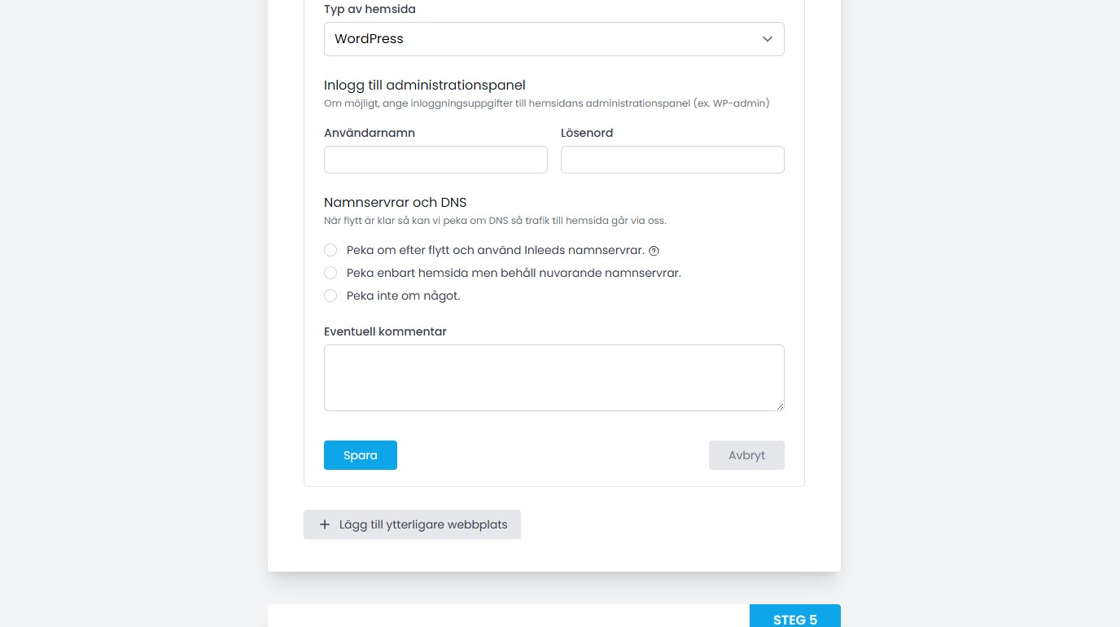This screenshot has height=627, width=1120.
Task: Click the help icon beside Inleeds namnservrar
Action: coord(654,251)
